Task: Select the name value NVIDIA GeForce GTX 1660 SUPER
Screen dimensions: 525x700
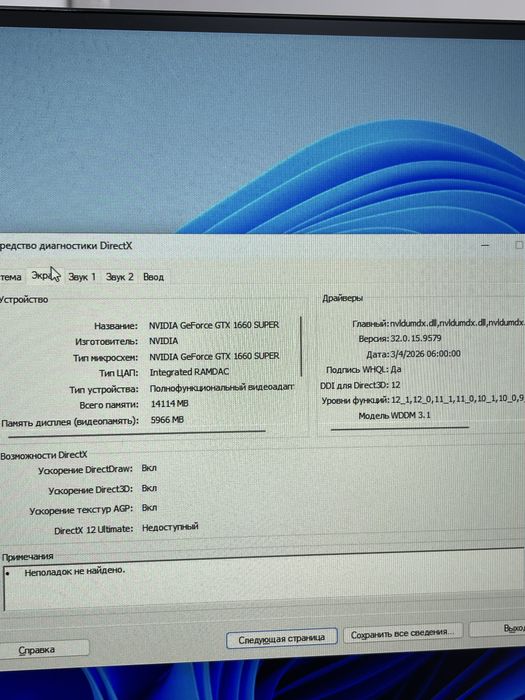Action: [x=214, y=325]
